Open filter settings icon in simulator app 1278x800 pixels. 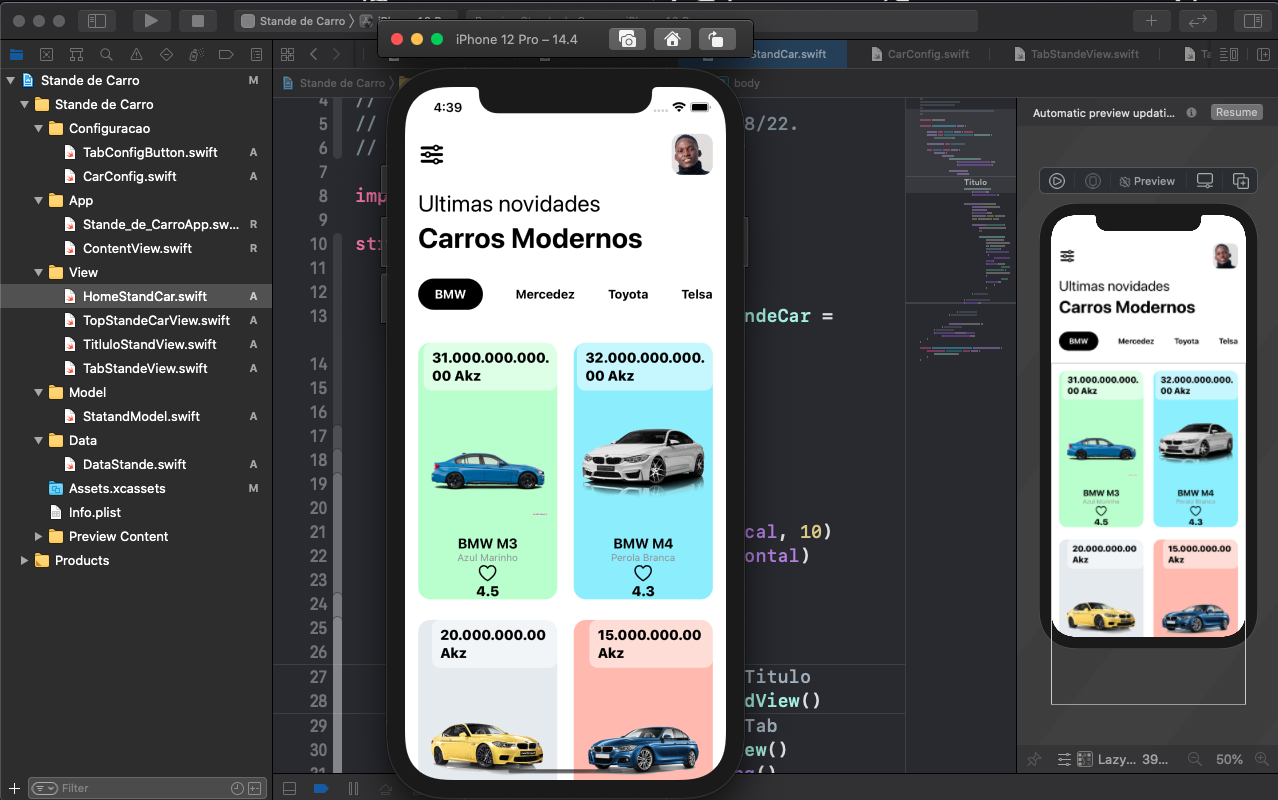(432, 154)
